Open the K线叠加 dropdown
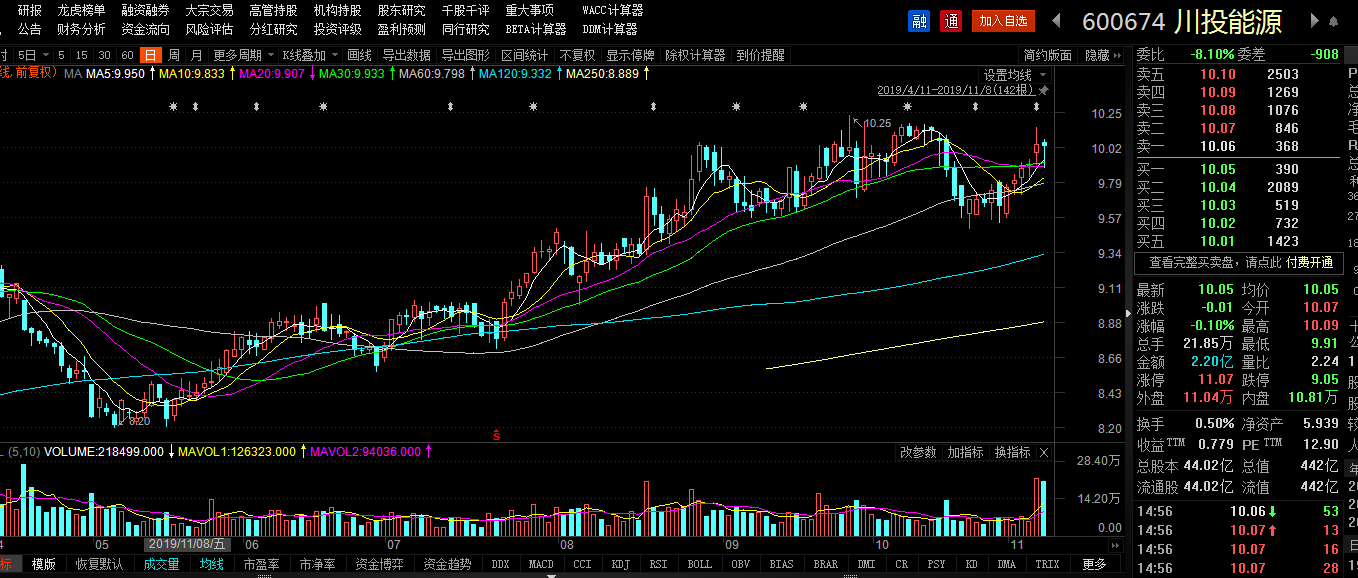Viewport: 1358px width, 578px height. click(x=309, y=55)
